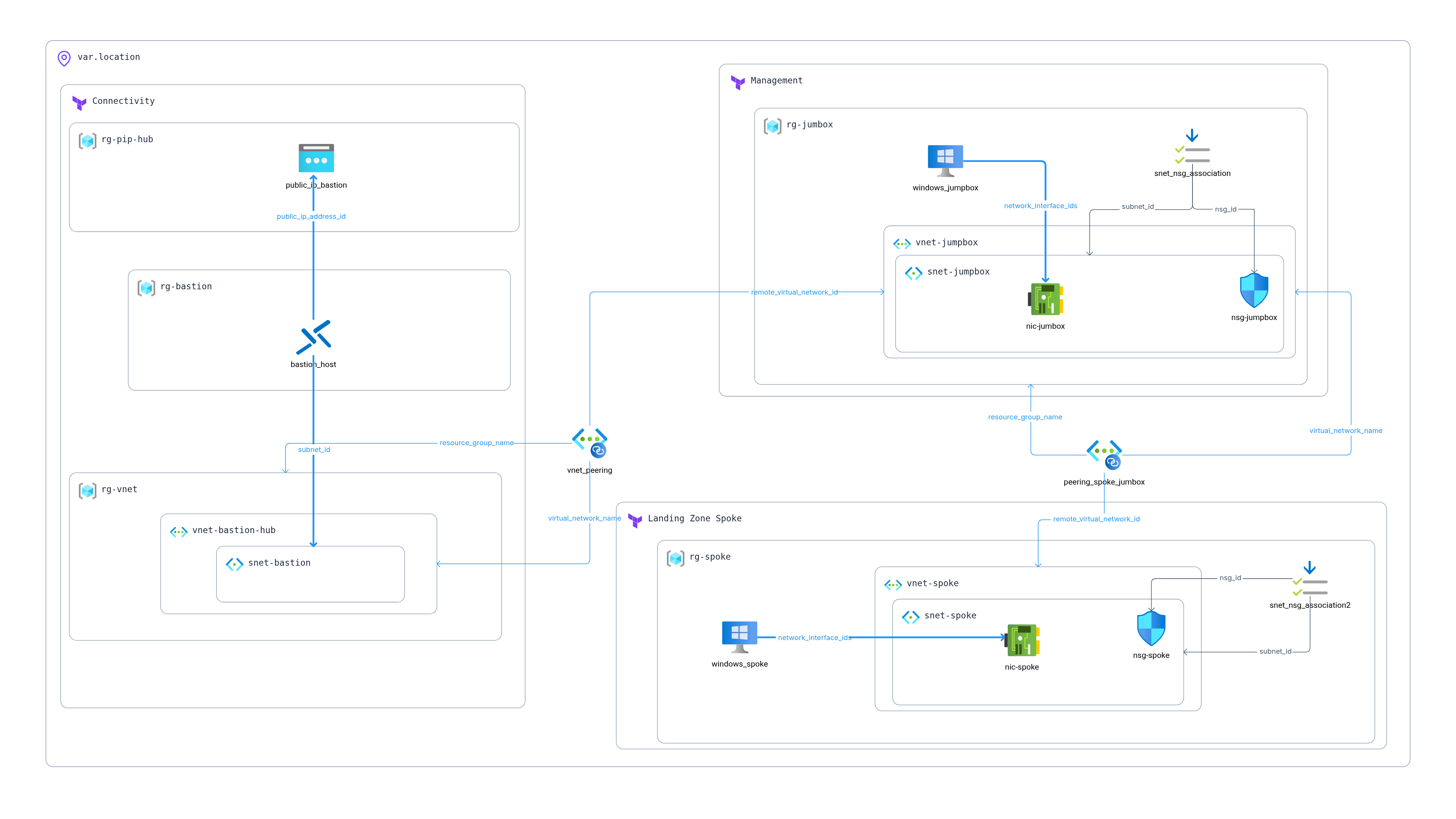The height and width of the screenshot is (819, 1456).
Task: Click the snet_nsg_association icon
Action: pos(1192,146)
